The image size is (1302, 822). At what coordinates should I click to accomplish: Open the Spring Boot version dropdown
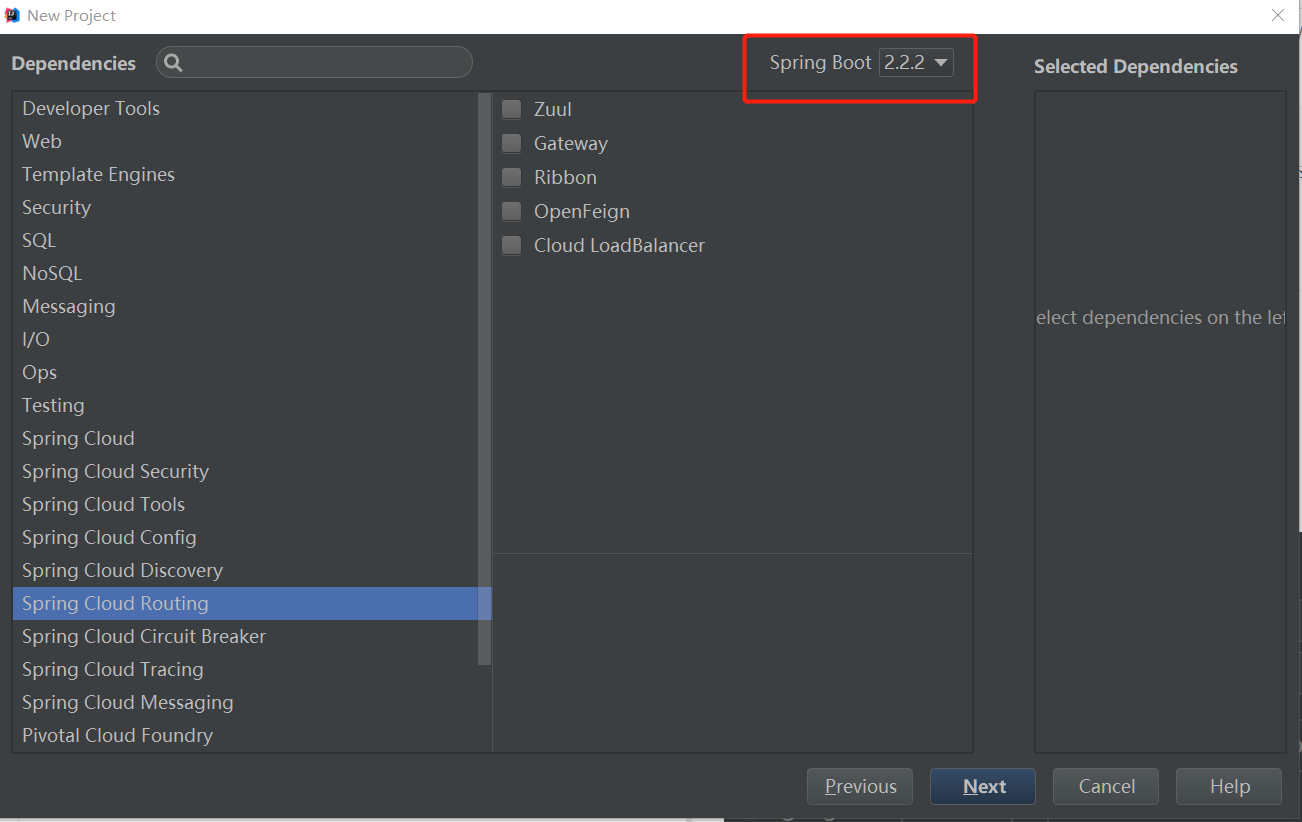click(916, 62)
